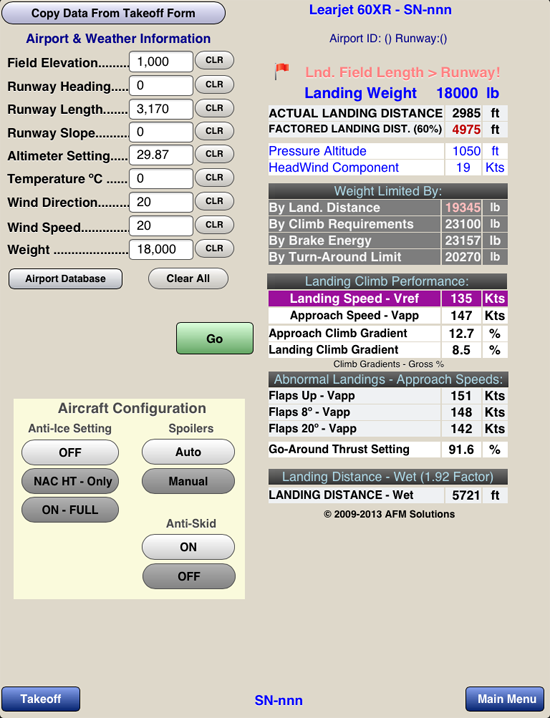
Task: Focus the Wind Direction input field
Action: point(161,202)
